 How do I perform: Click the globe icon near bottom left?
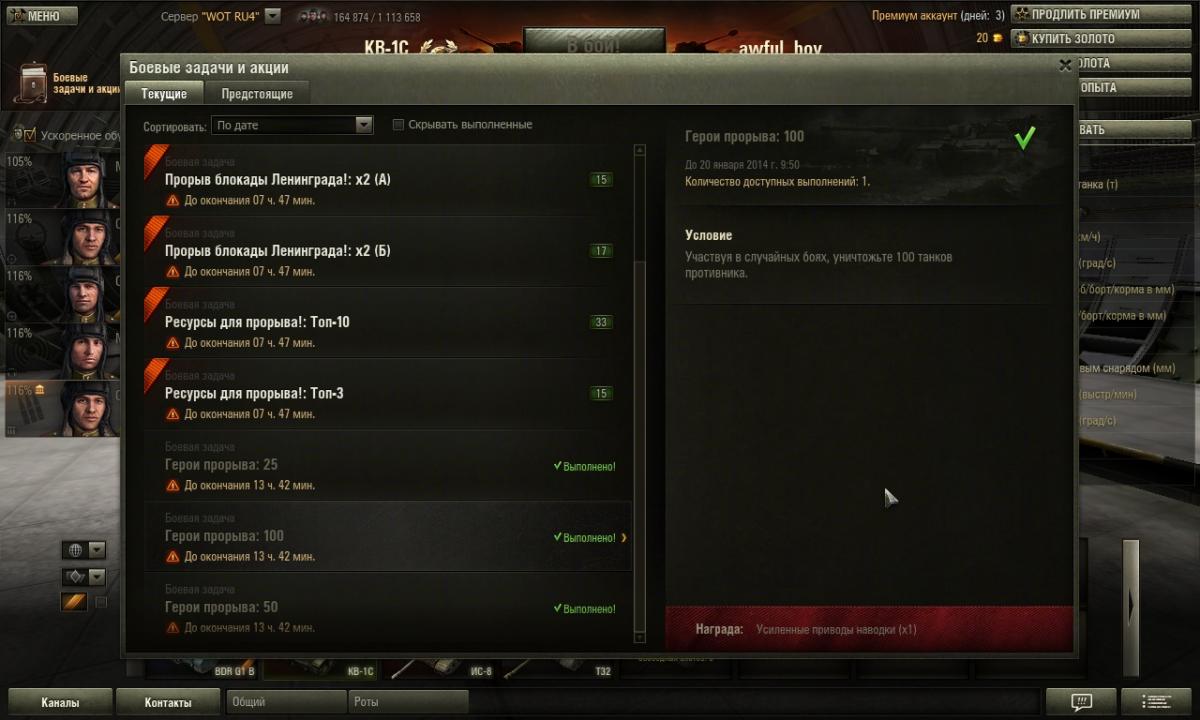tap(76, 550)
